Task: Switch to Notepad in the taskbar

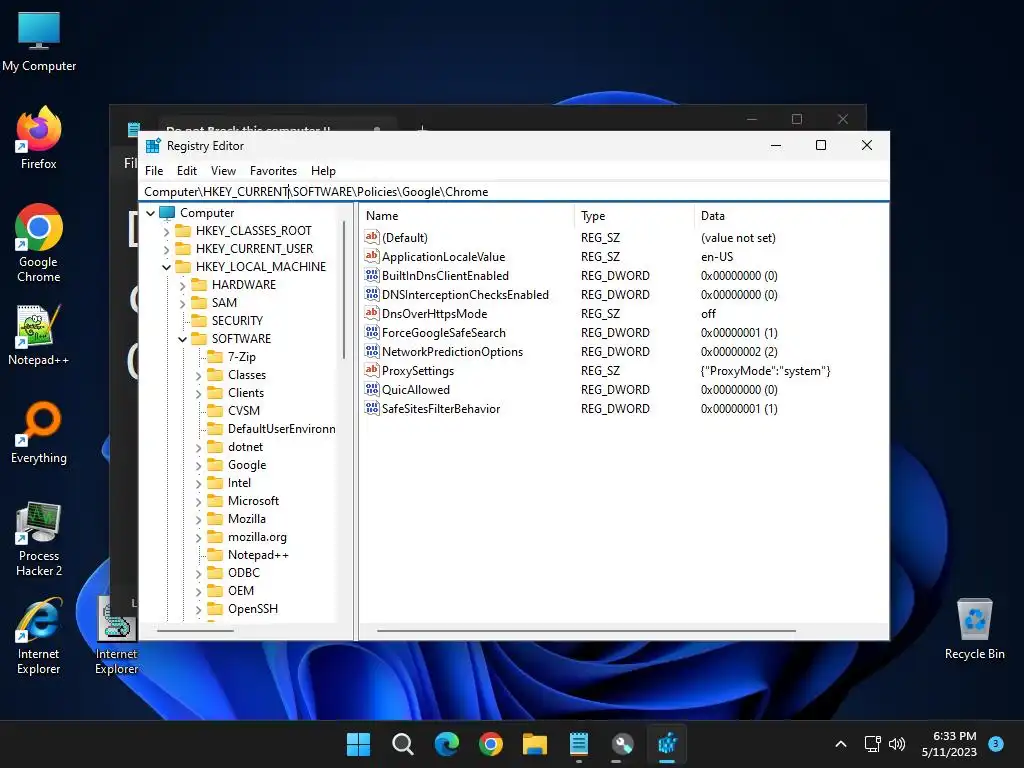Action: pyautogui.click(x=579, y=744)
